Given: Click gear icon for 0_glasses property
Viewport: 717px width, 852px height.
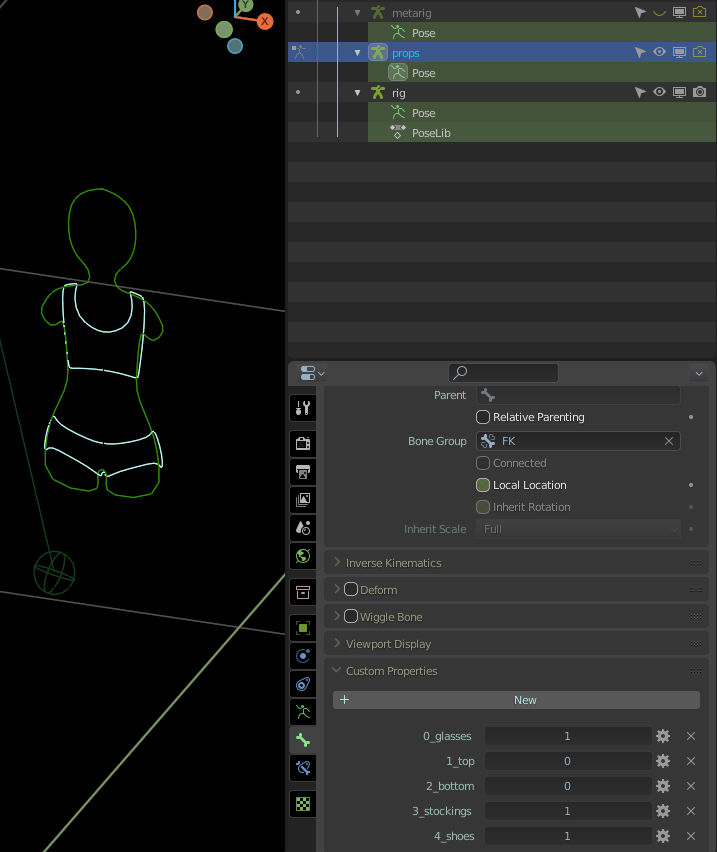Looking at the screenshot, I should pos(662,736).
